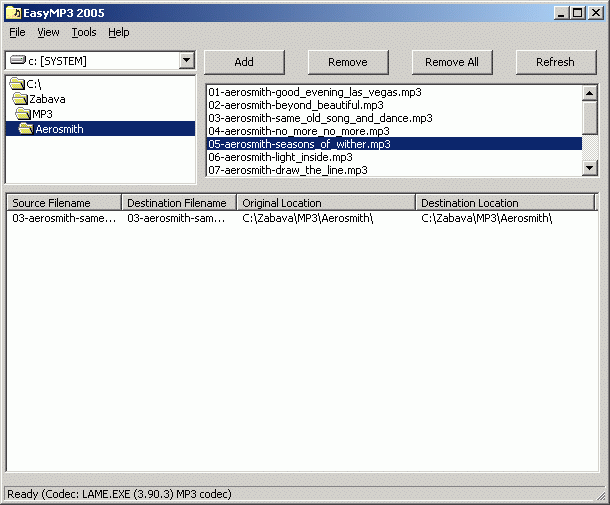Screen dimensions: 610x505
Task: Maximize the EasyMP3 2005 window
Action: pos(578,13)
